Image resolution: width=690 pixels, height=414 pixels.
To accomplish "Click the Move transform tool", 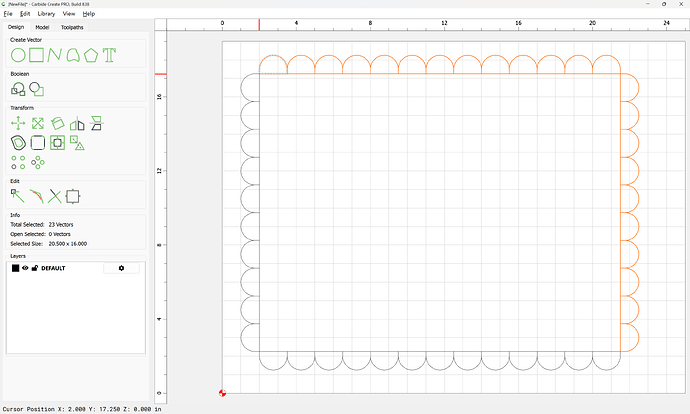I will point(18,123).
